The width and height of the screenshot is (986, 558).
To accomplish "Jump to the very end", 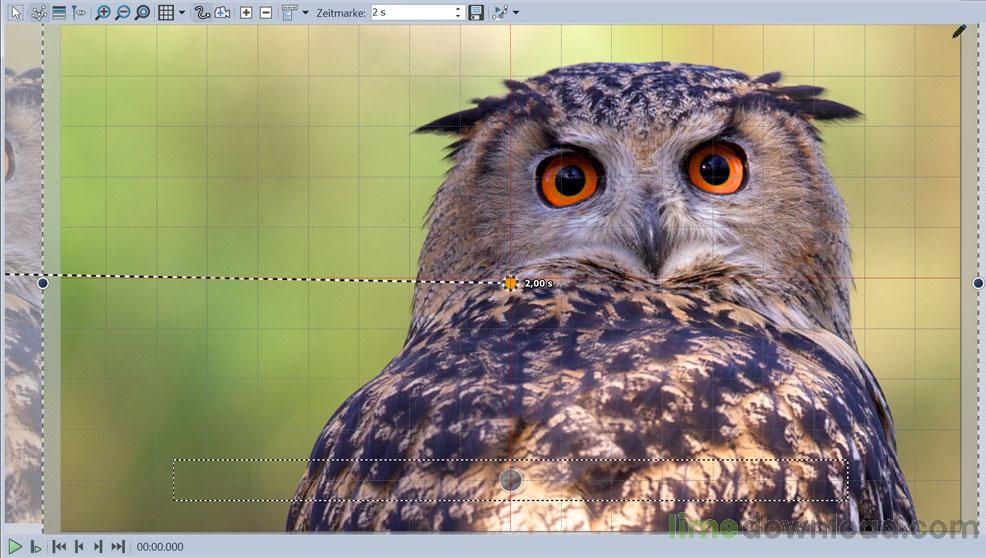I will click(x=118, y=547).
